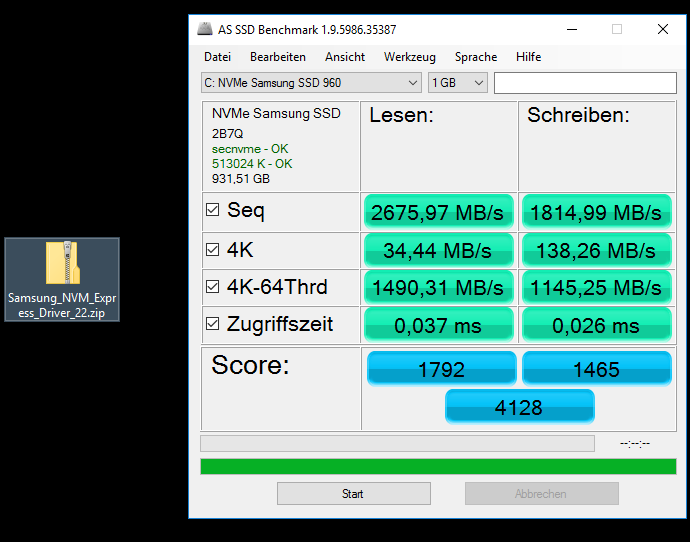Click the 4K read result 34,44 MB/s
The image size is (690, 542).
pyautogui.click(x=439, y=250)
